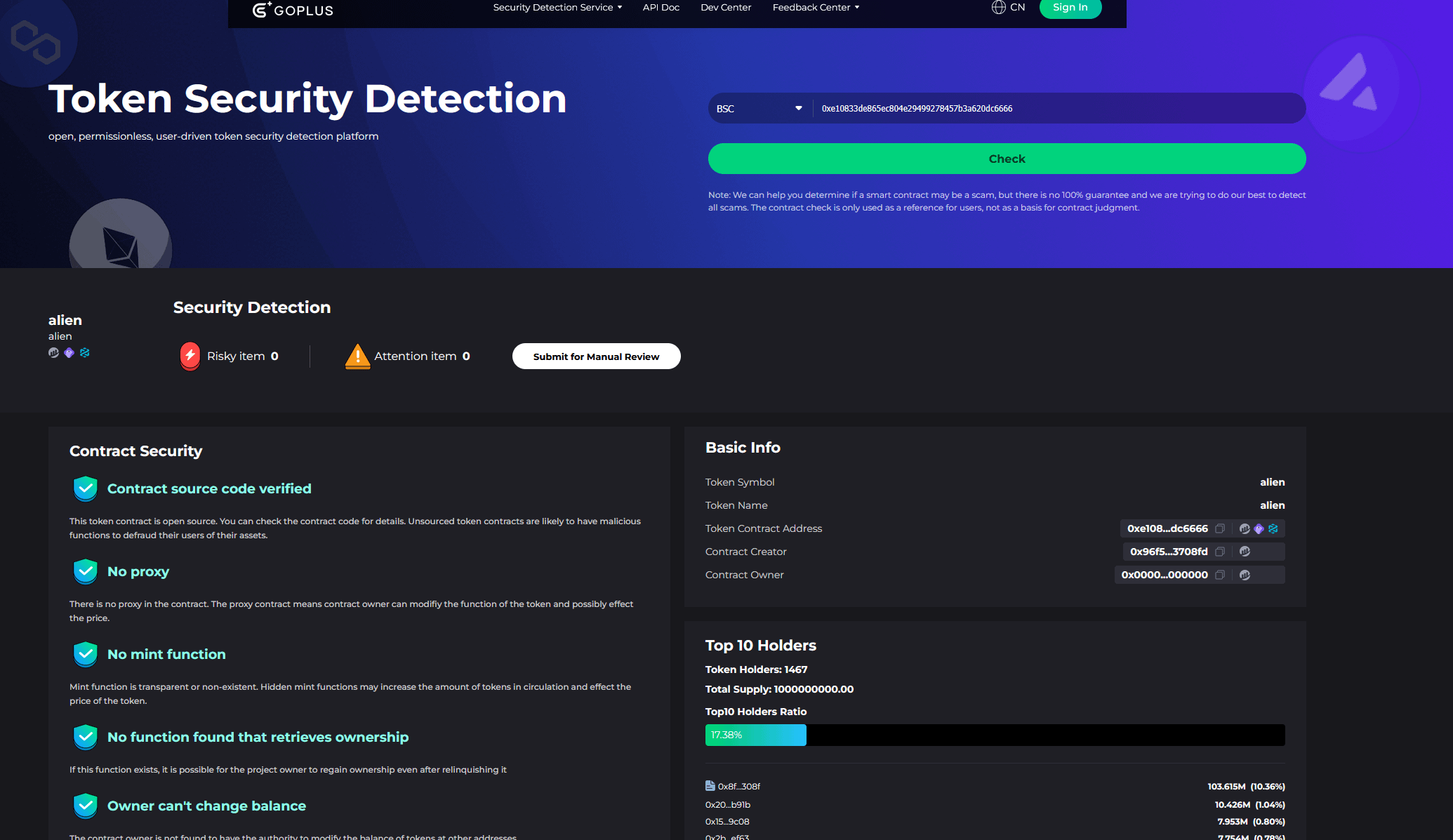Open the API Doc page
The image size is (1453, 840).
(661, 7)
